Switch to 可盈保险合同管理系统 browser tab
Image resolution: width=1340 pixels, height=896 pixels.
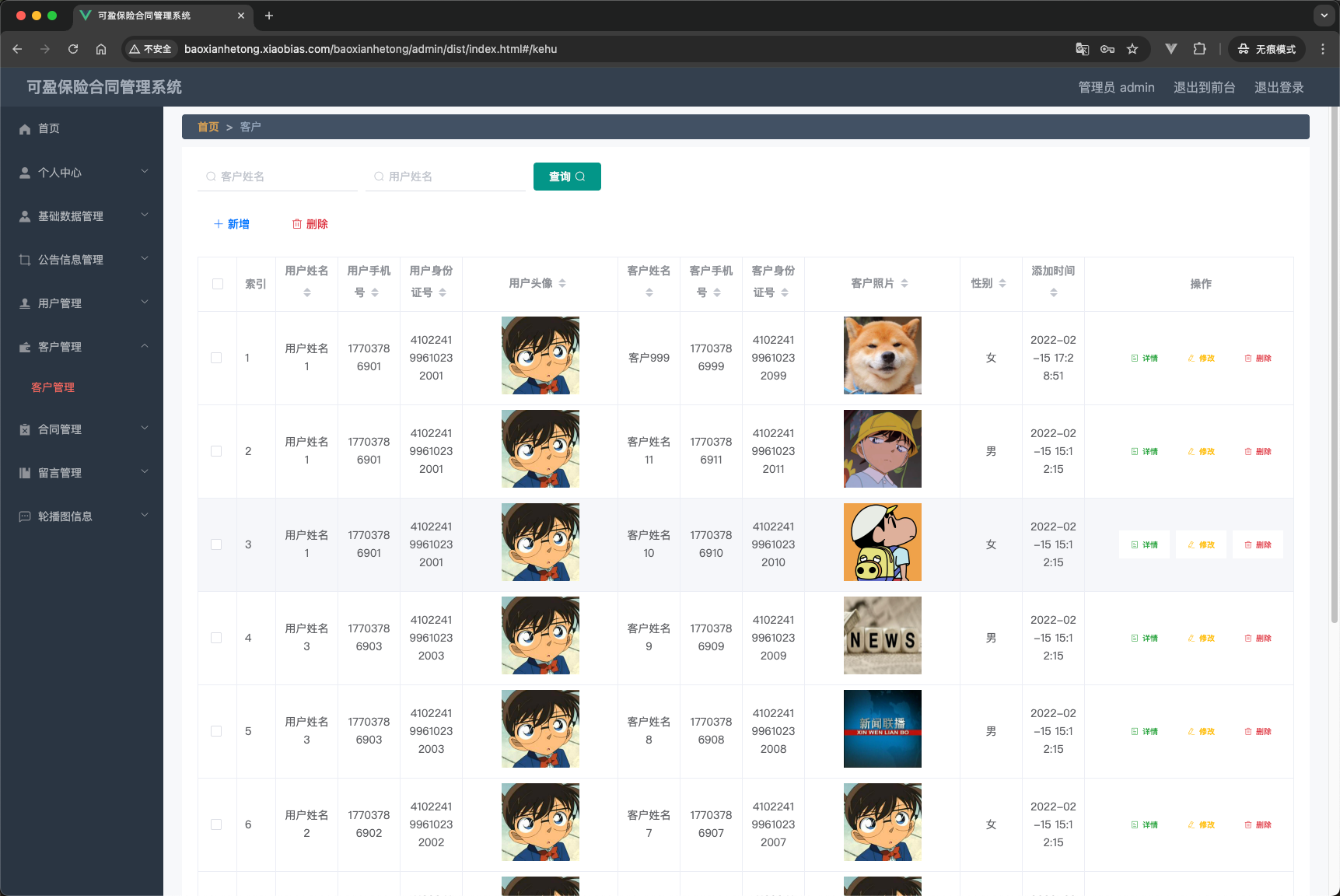(162, 16)
